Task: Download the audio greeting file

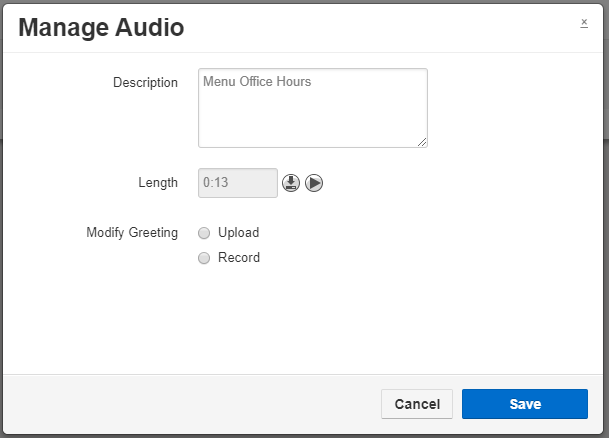Action: [291, 183]
